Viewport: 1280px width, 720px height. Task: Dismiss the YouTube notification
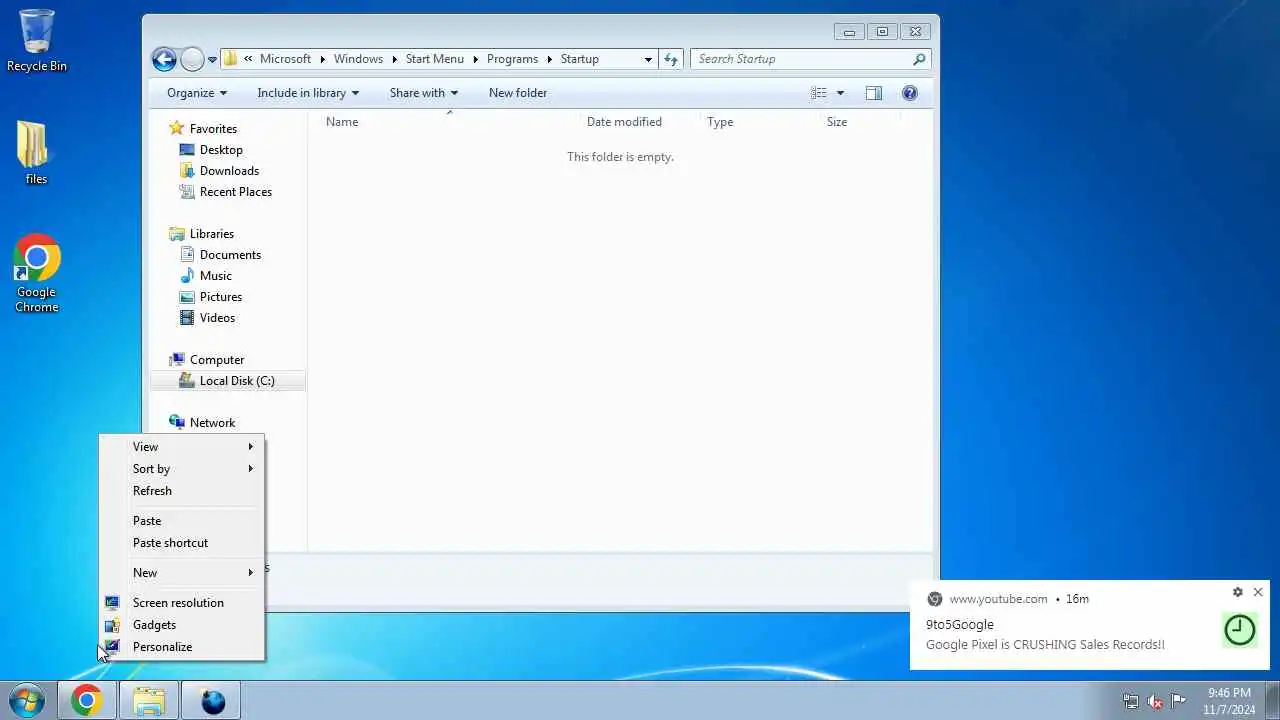[1258, 593]
